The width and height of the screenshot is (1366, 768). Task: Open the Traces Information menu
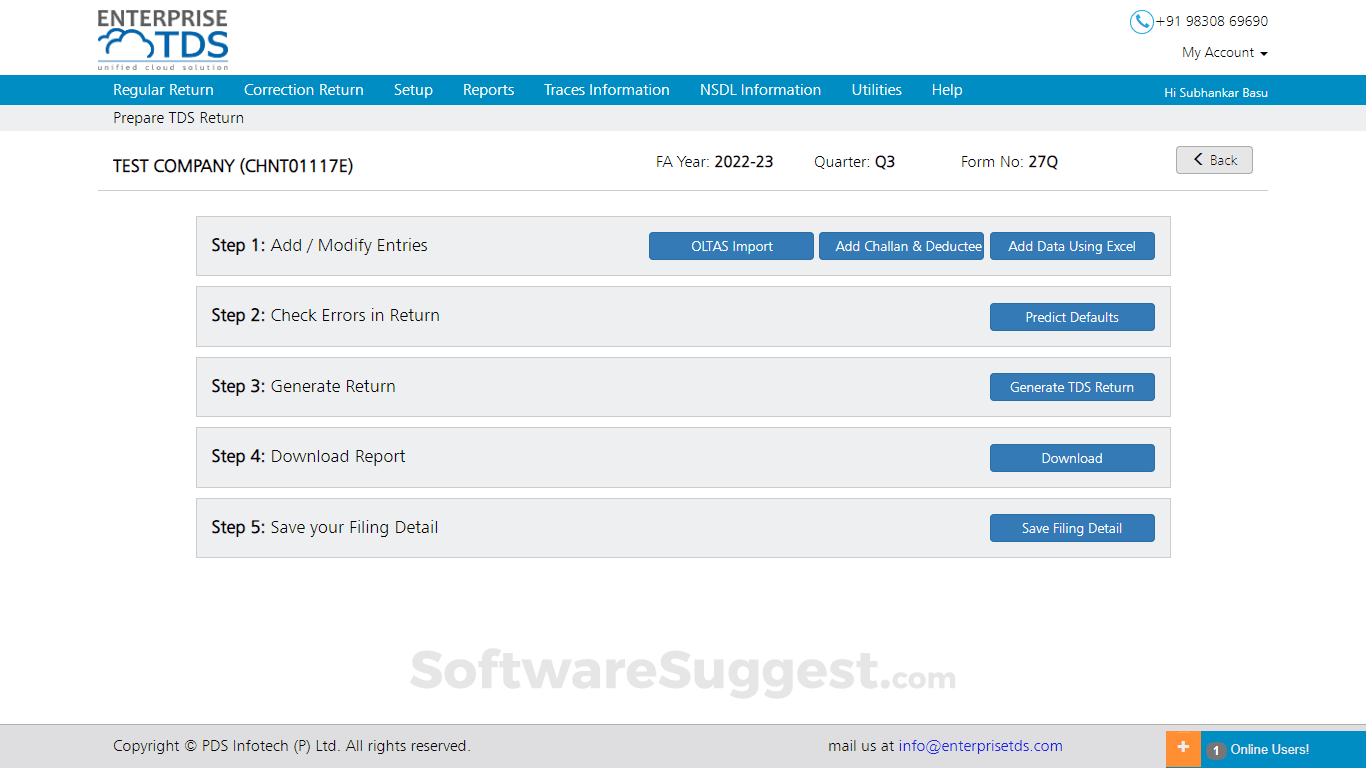[x=606, y=89]
